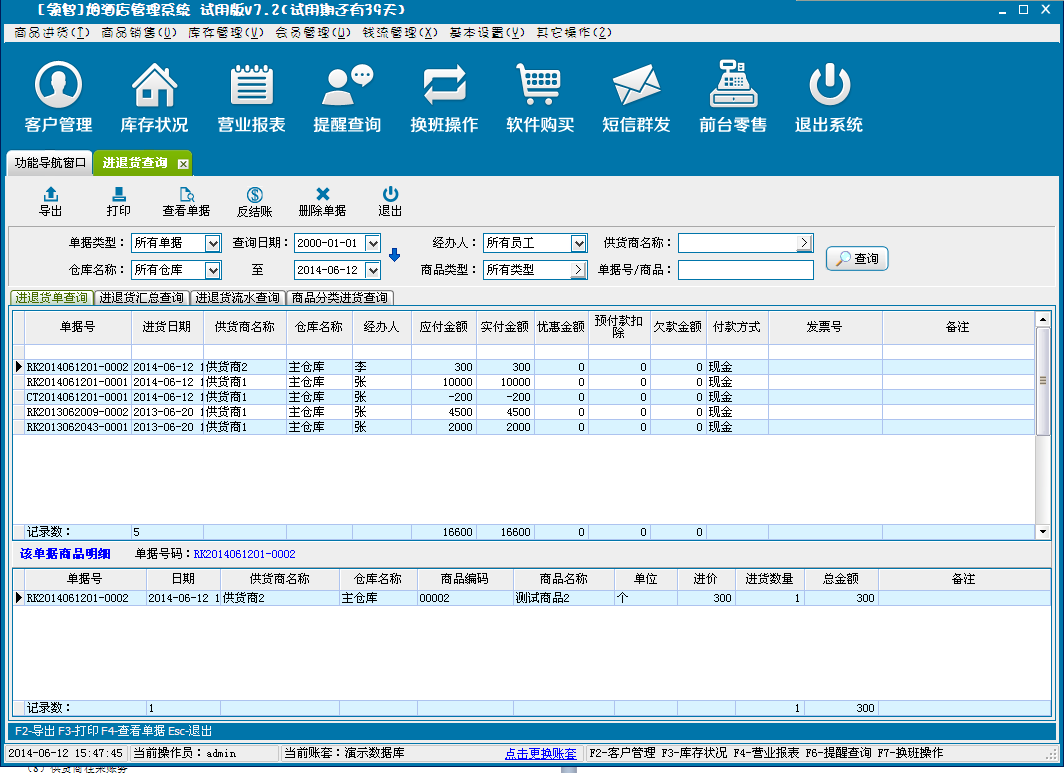The height and width of the screenshot is (773, 1064).
Task: Open 换班操作 shift change icon
Action: click(444, 87)
